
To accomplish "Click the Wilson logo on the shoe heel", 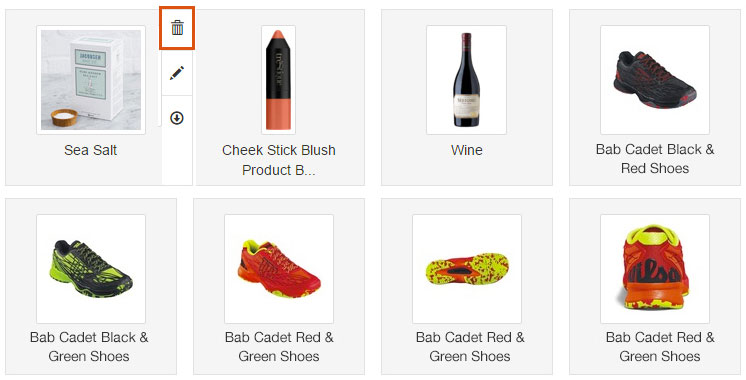I will (x=653, y=274).
